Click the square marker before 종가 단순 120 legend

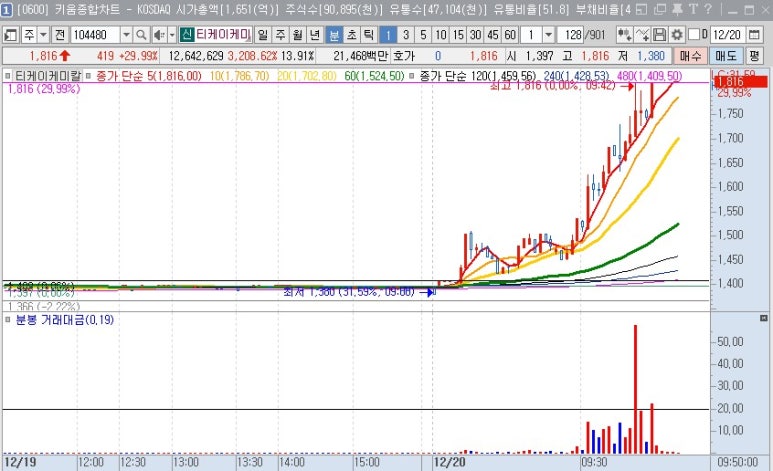(x=412, y=76)
